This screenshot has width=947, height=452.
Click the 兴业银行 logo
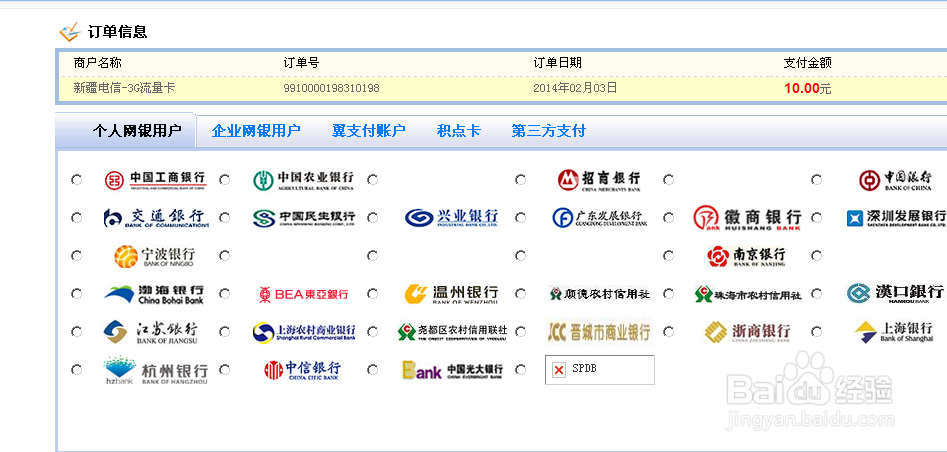(452, 218)
